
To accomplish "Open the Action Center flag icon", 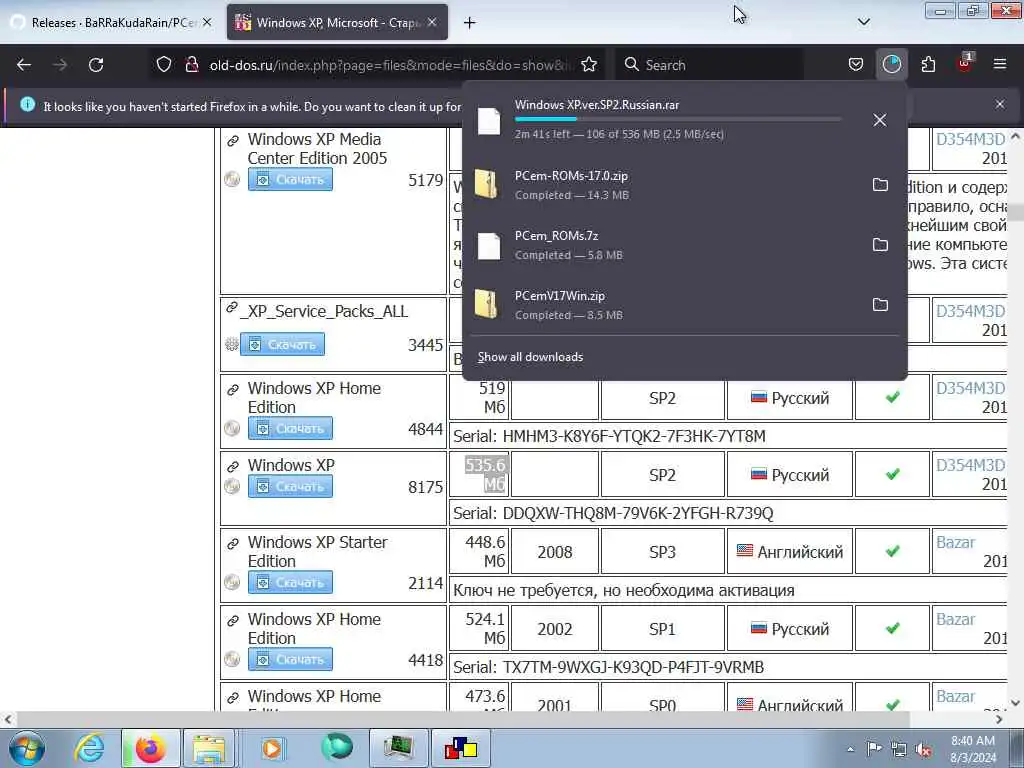I will pos(874,749).
